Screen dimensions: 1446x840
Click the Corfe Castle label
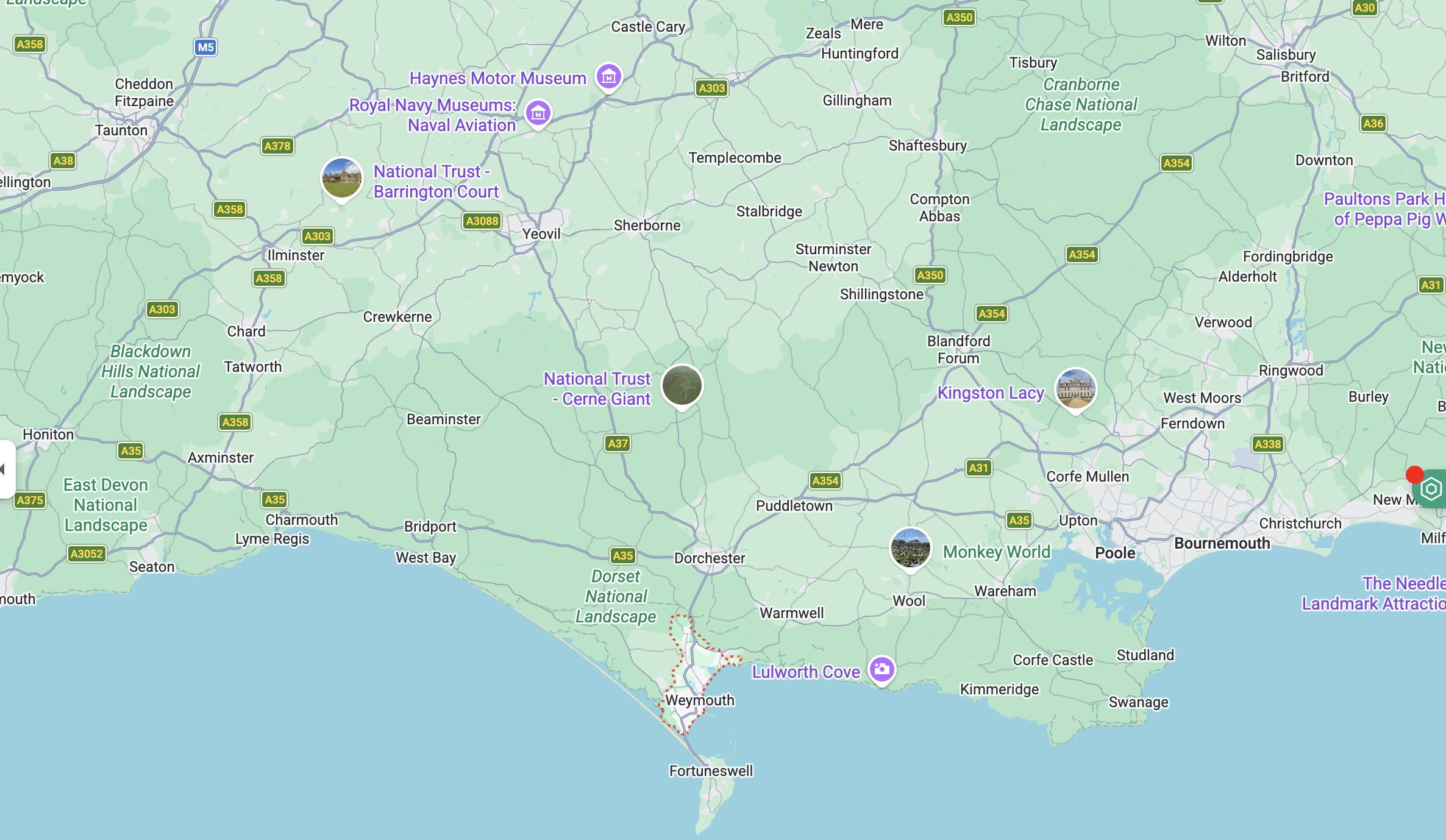click(1053, 660)
